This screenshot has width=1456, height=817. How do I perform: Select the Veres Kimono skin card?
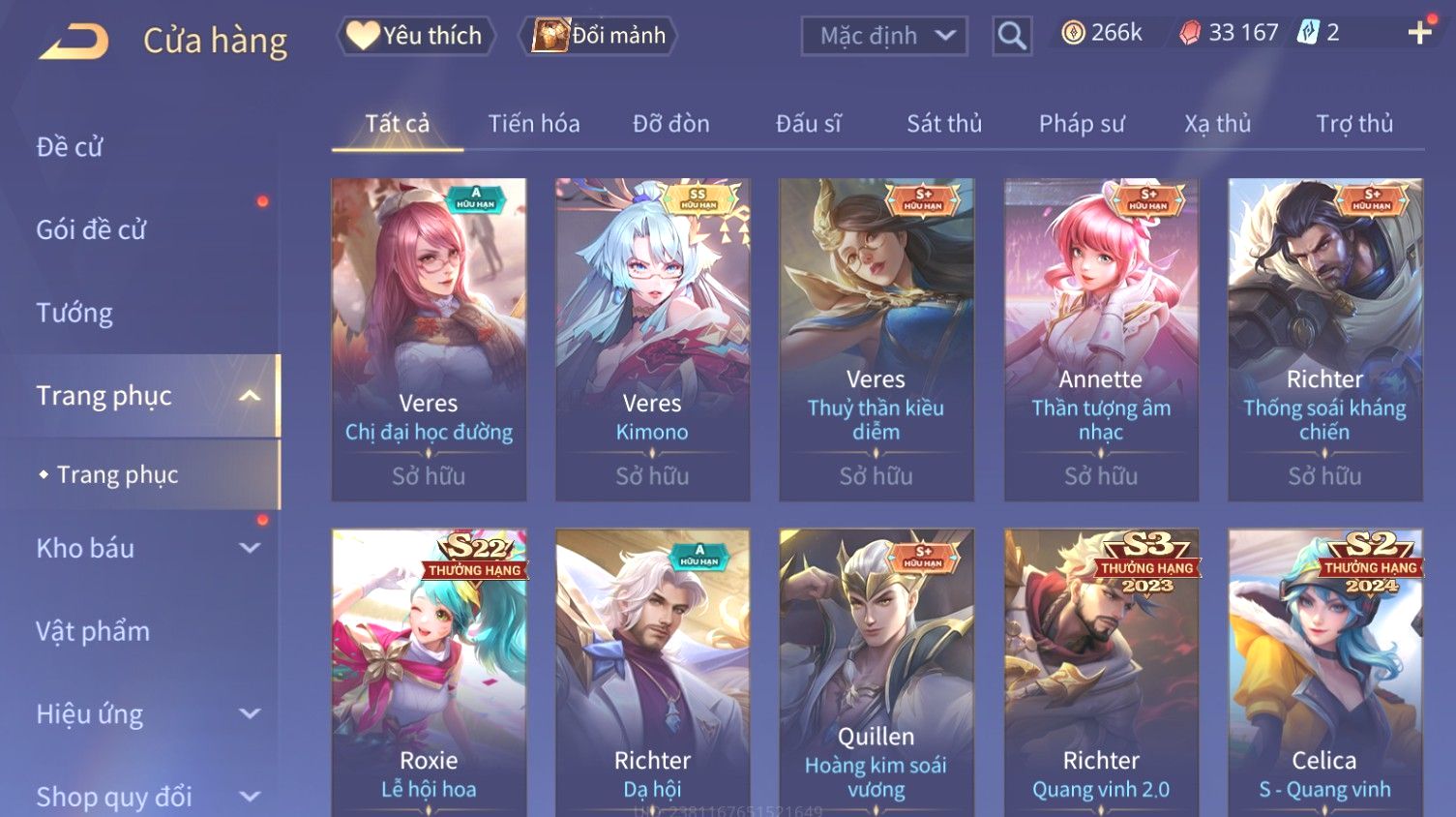(x=652, y=339)
